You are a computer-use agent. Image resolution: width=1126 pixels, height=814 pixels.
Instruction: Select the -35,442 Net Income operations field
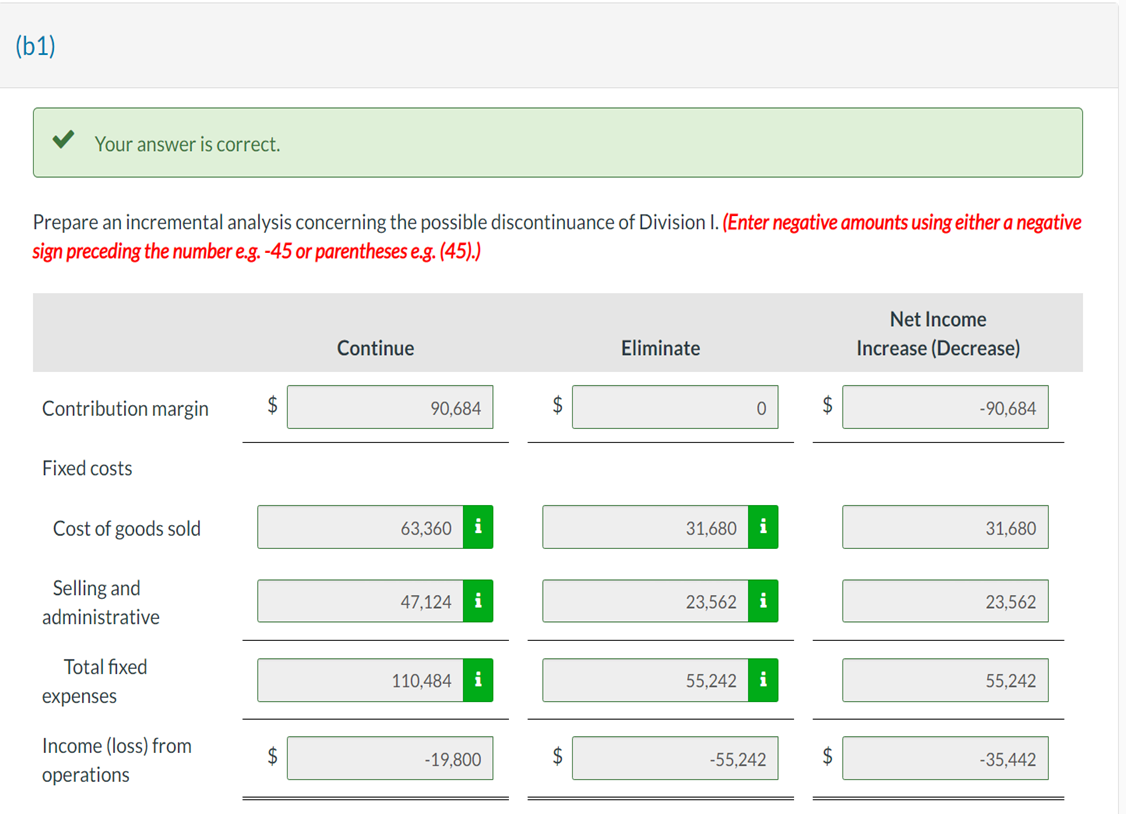945,758
